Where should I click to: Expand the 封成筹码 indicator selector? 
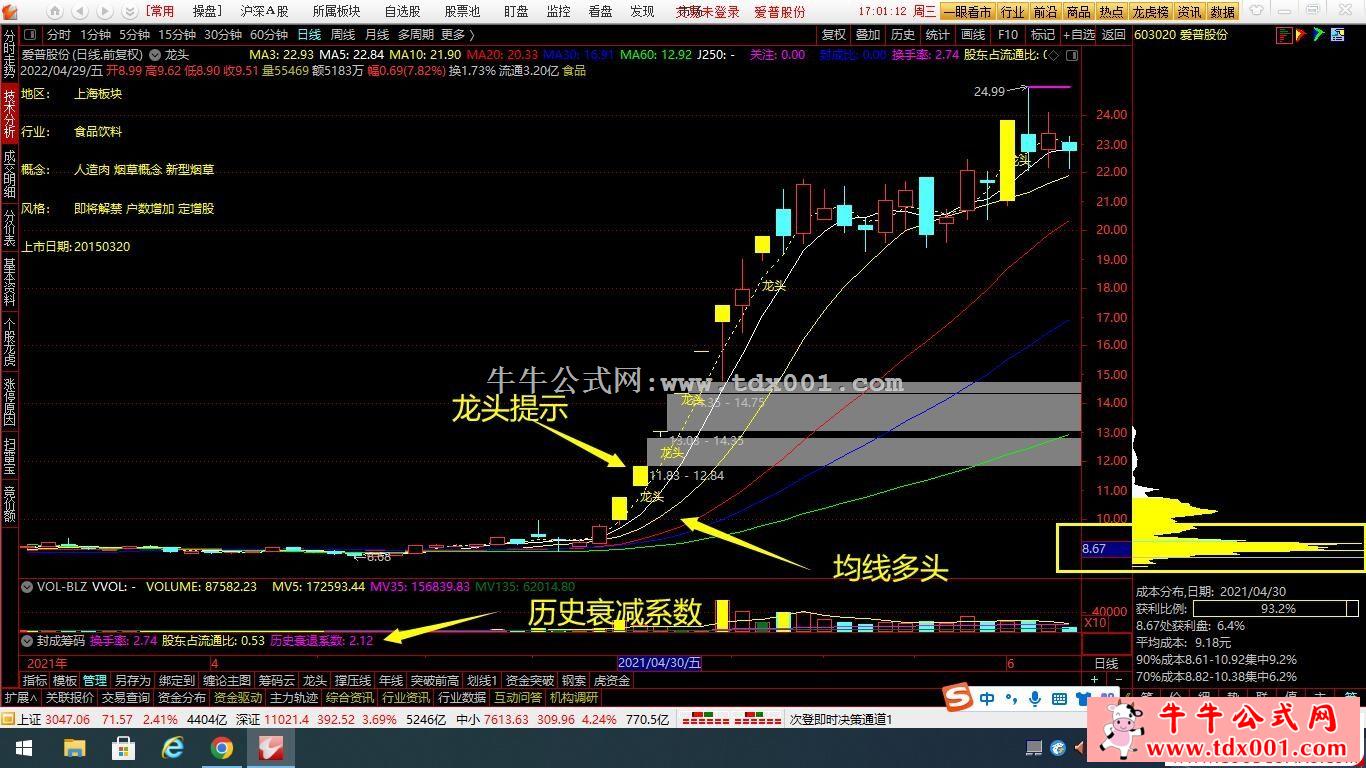coord(27,641)
